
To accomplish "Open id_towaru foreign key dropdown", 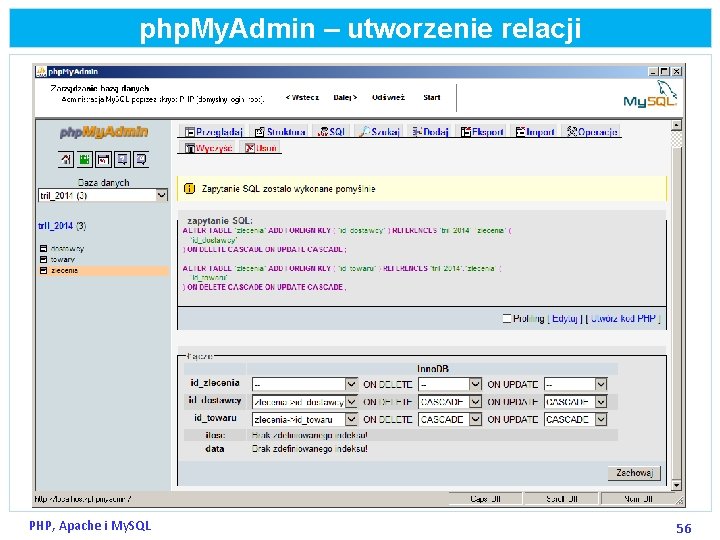I will point(304,419).
